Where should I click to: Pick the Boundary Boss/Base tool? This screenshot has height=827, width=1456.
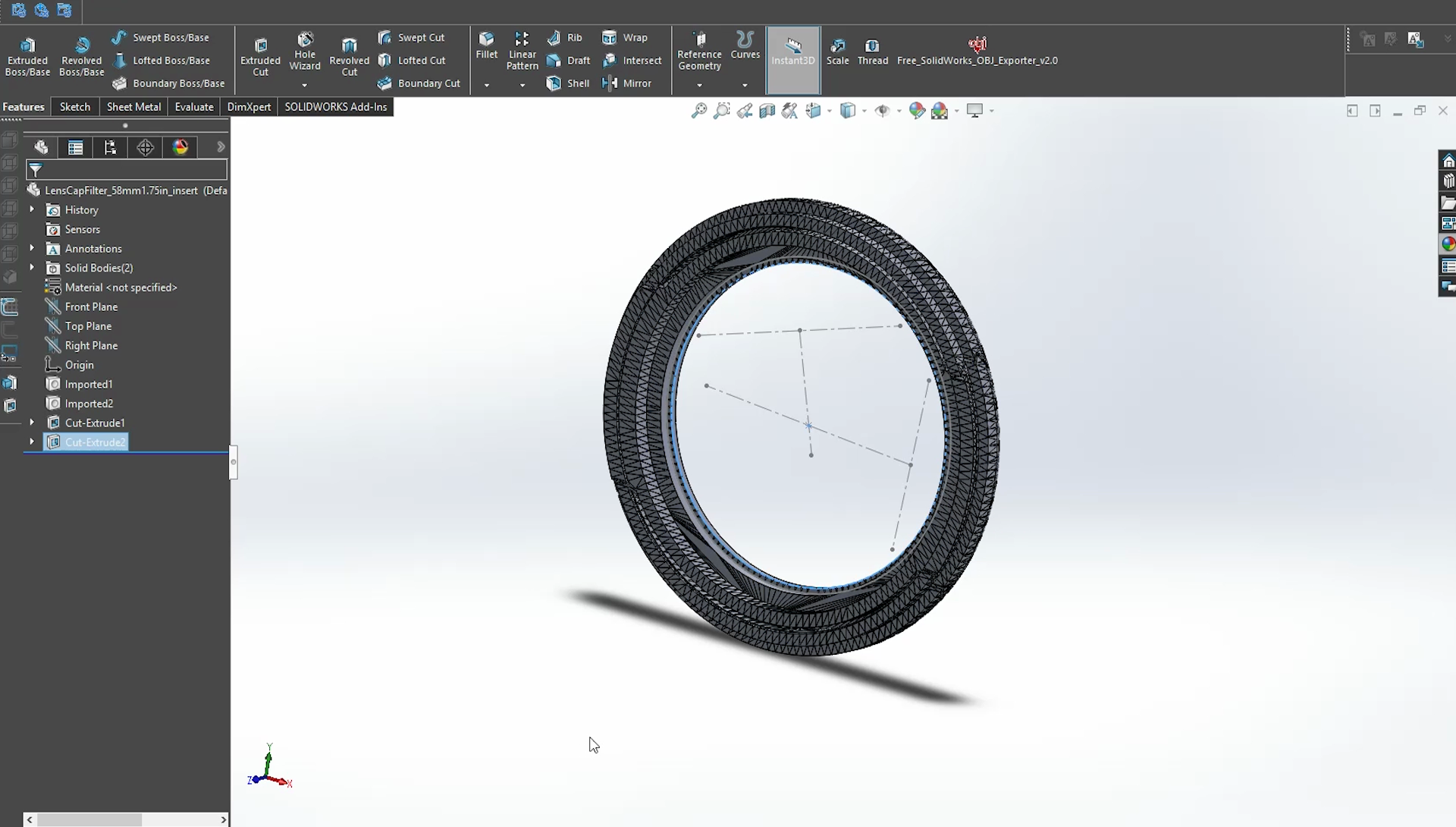coord(168,83)
